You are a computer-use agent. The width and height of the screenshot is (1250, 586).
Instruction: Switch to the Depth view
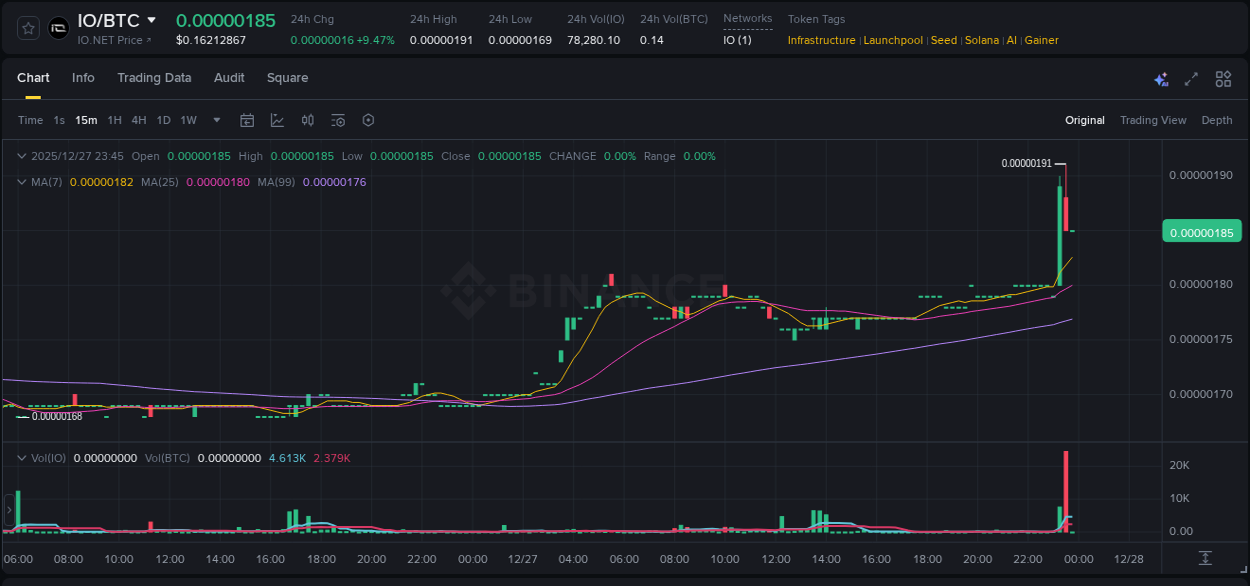[x=1217, y=120]
